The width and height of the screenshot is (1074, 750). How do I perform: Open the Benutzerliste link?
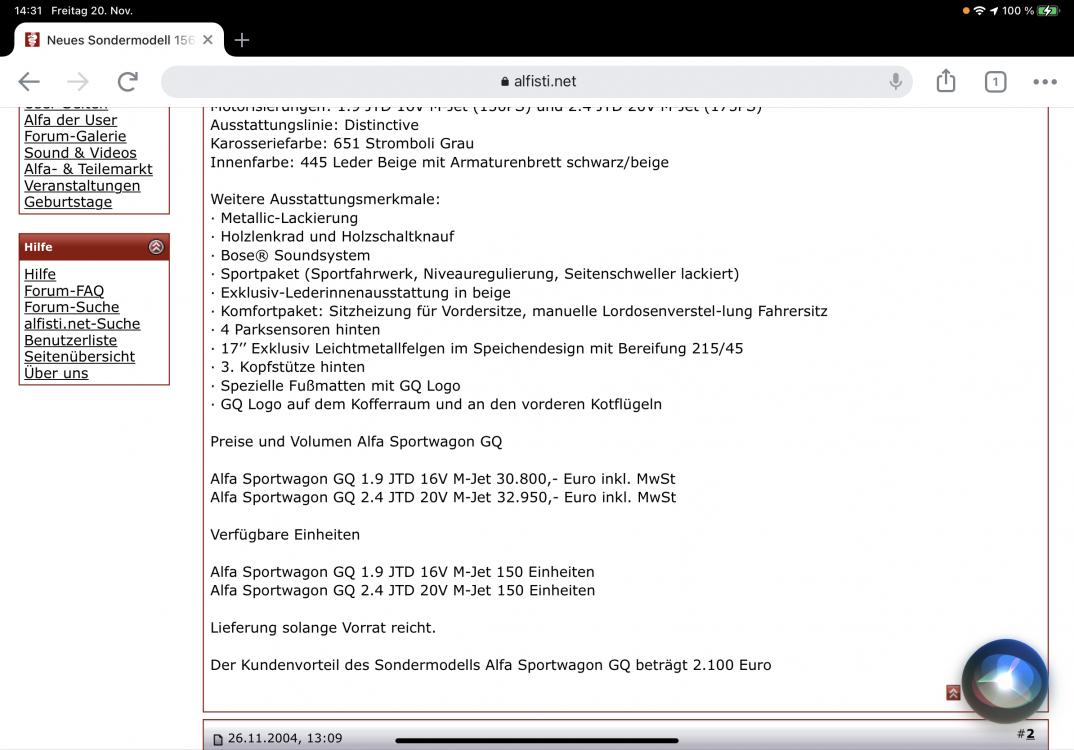point(71,340)
